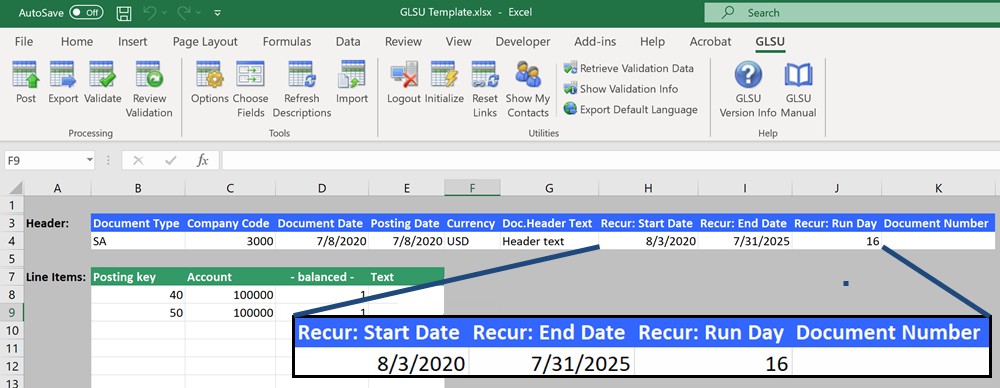
Task: Open the File tab
Action: [24, 41]
